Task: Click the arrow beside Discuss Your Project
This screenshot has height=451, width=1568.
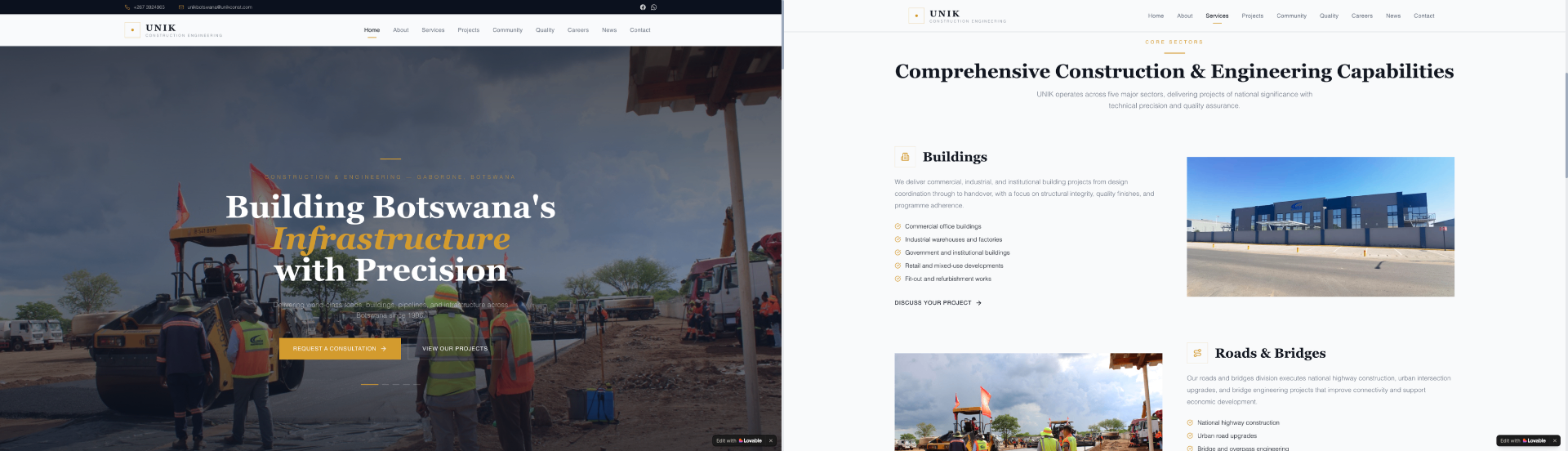Action: [x=978, y=303]
